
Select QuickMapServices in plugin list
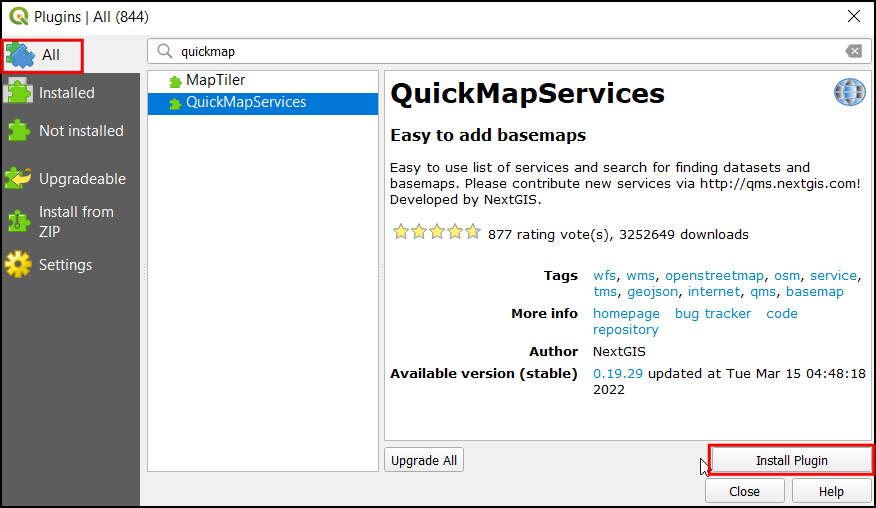click(x=263, y=103)
